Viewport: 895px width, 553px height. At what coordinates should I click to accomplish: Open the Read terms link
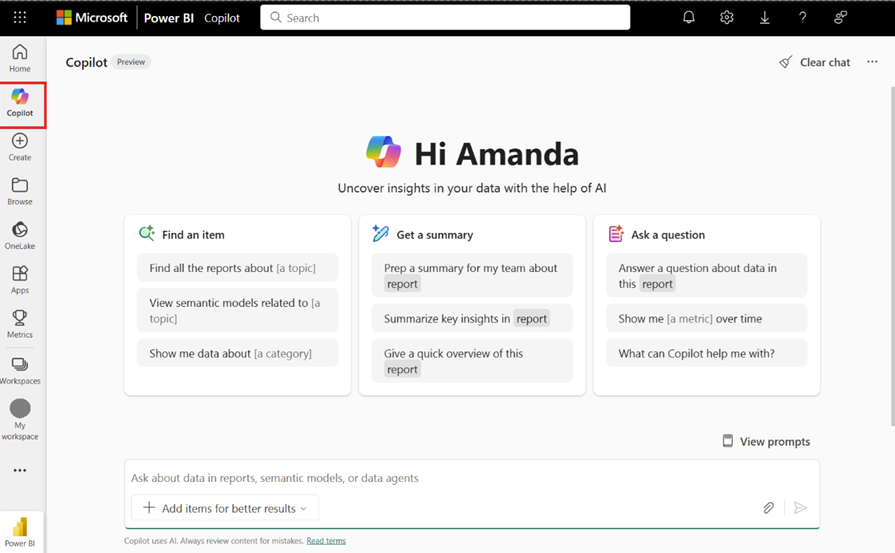click(x=326, y=541)
